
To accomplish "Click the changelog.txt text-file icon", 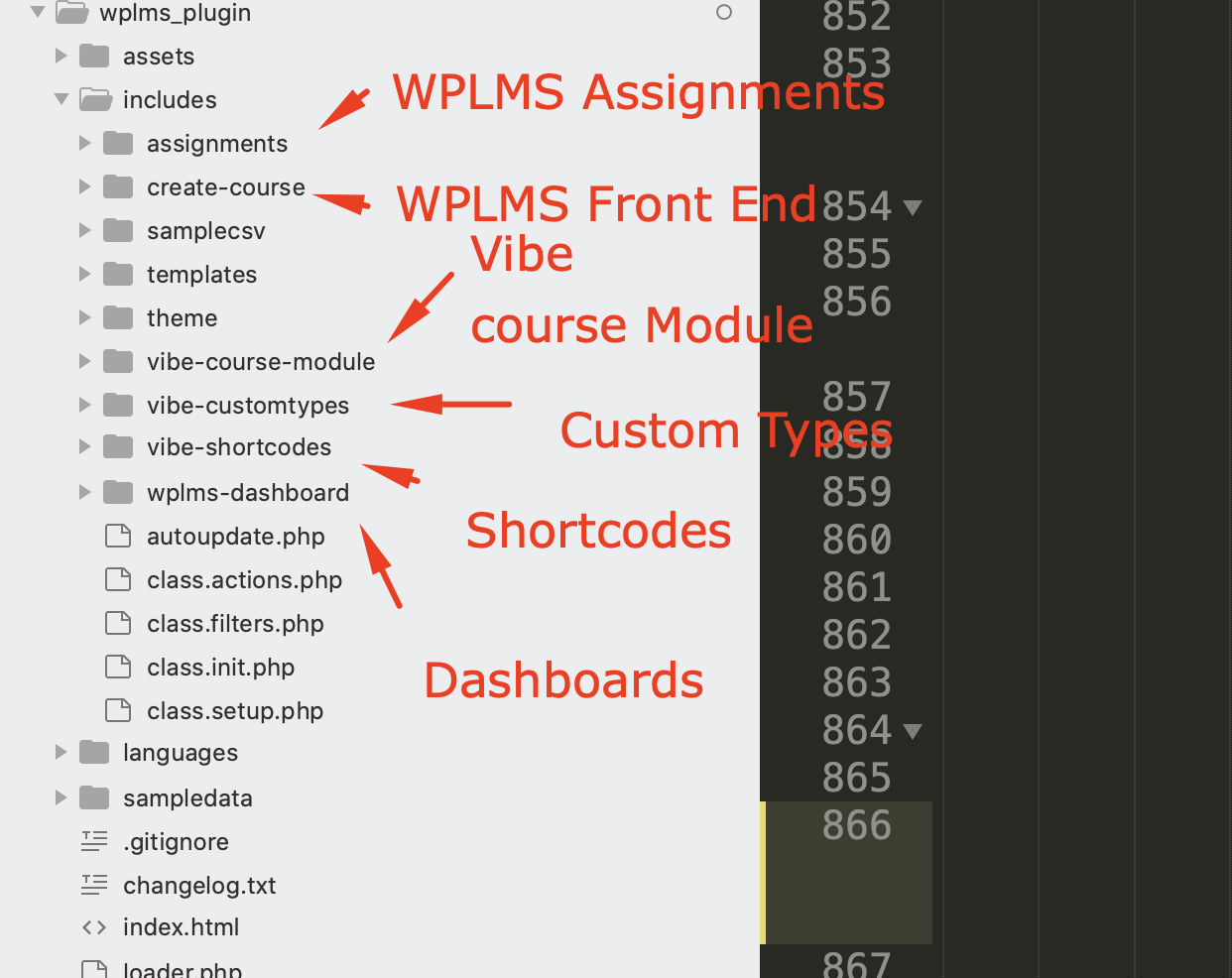I will [94, 884].
